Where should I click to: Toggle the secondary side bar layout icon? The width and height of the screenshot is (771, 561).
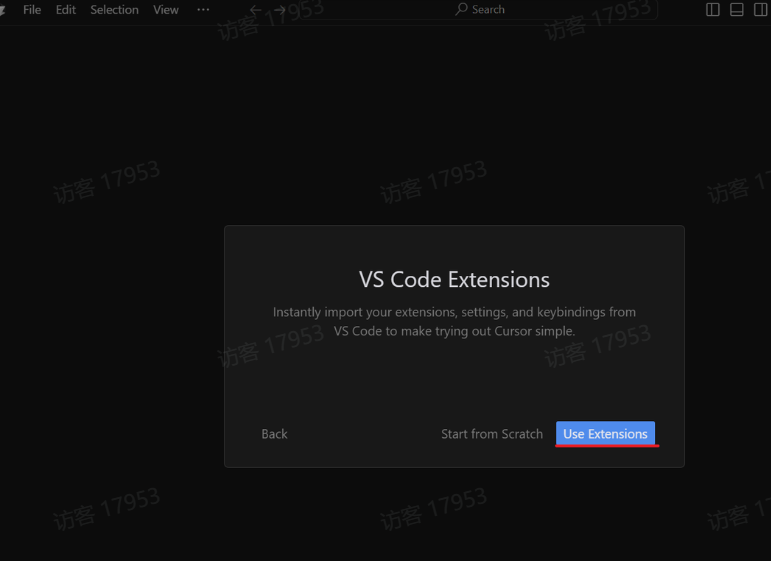point(761,10)
